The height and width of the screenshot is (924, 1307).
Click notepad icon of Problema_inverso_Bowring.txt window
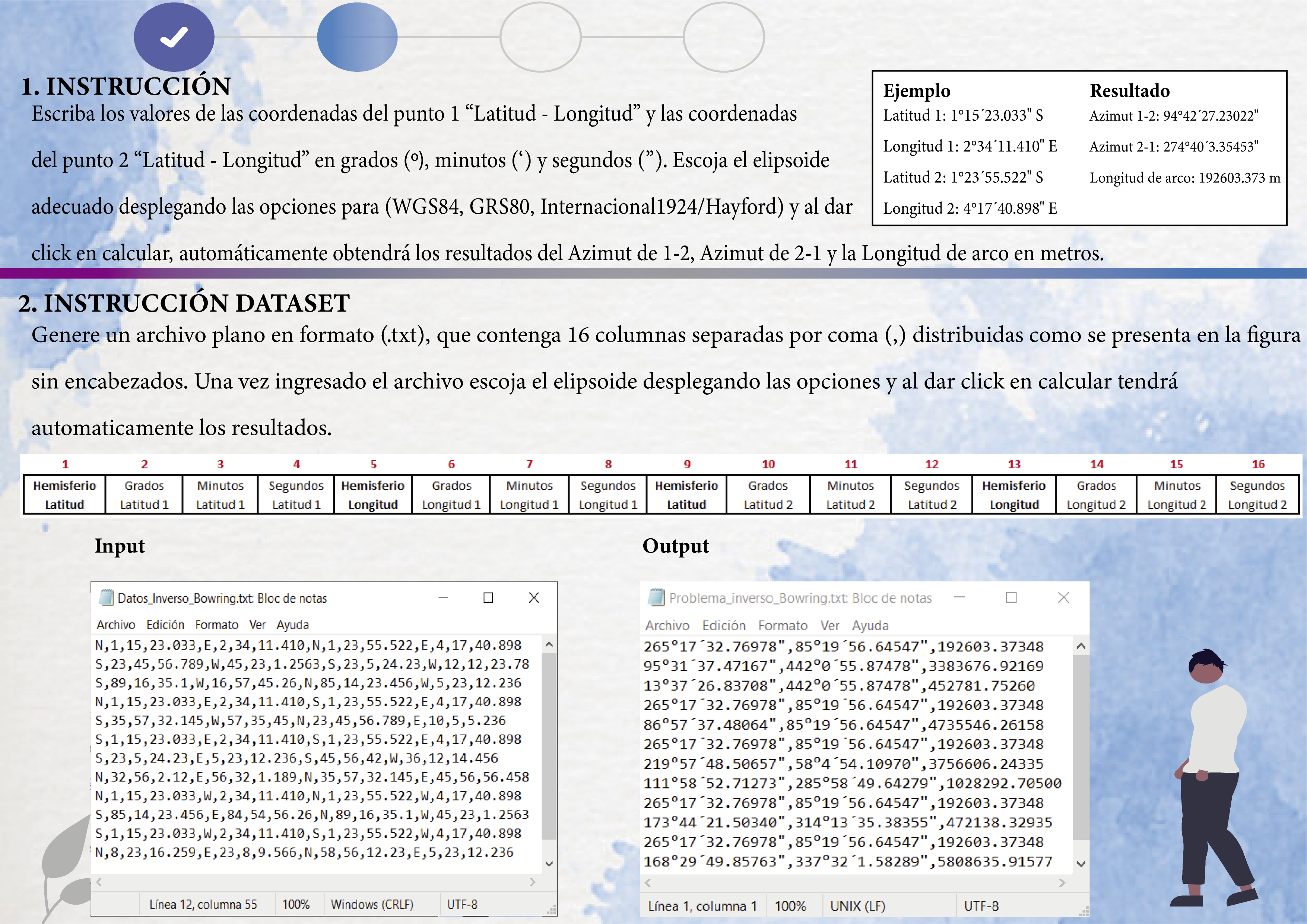pyautogui.click(x=656, y=598)
